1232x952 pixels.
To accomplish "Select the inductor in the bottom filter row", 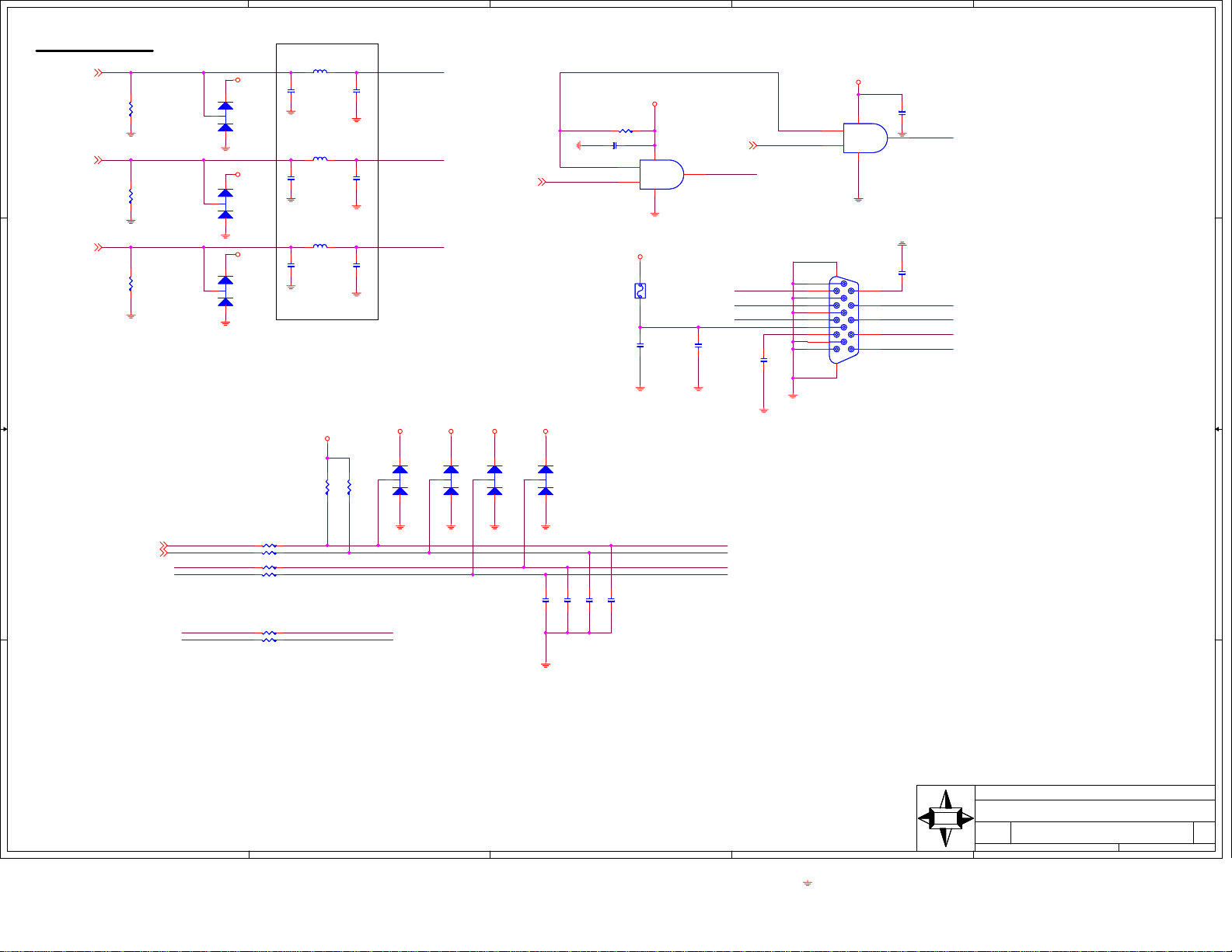I will pyautogui.click(x=319, y=246).
